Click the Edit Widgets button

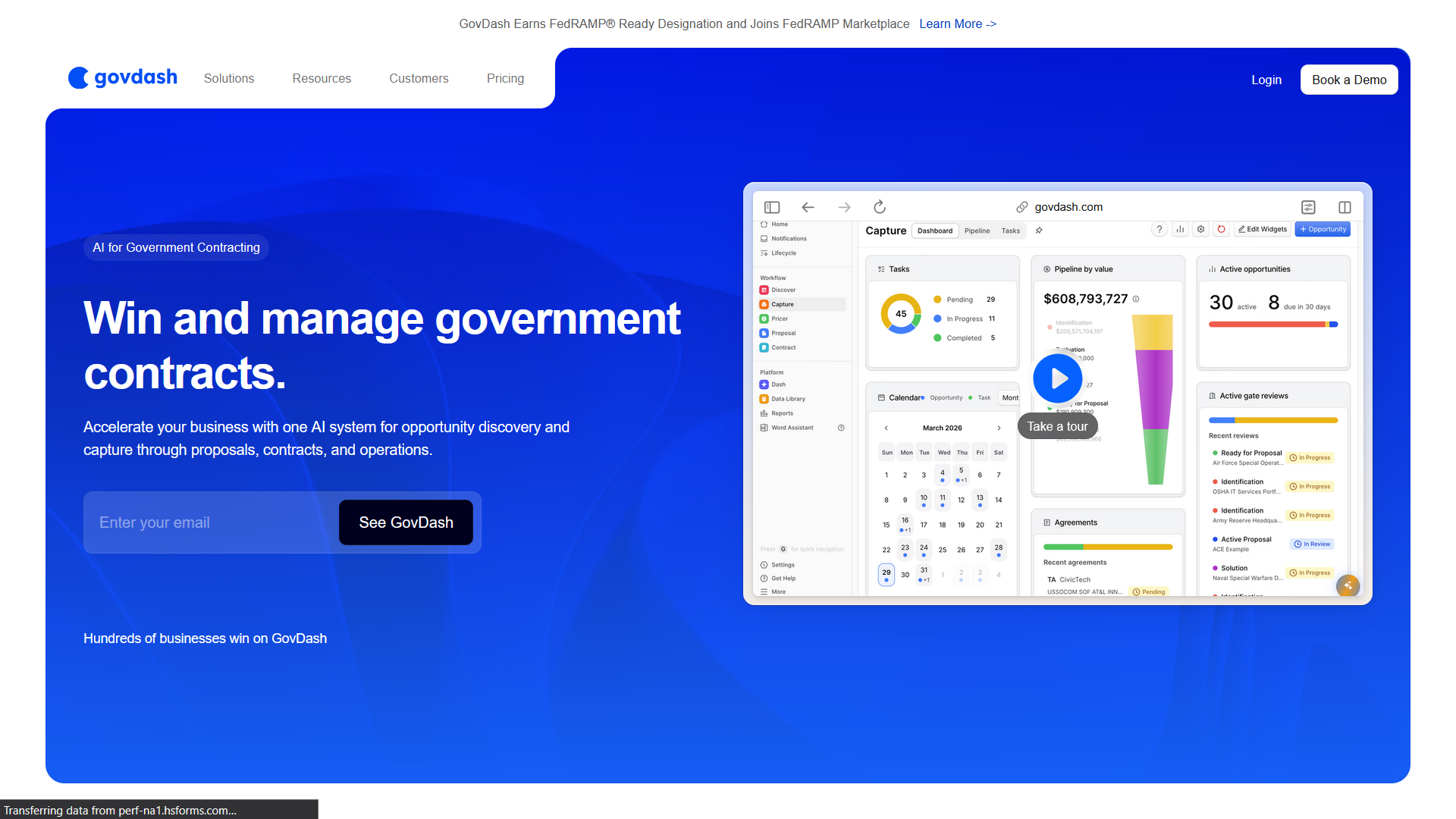click(1263, 229)
